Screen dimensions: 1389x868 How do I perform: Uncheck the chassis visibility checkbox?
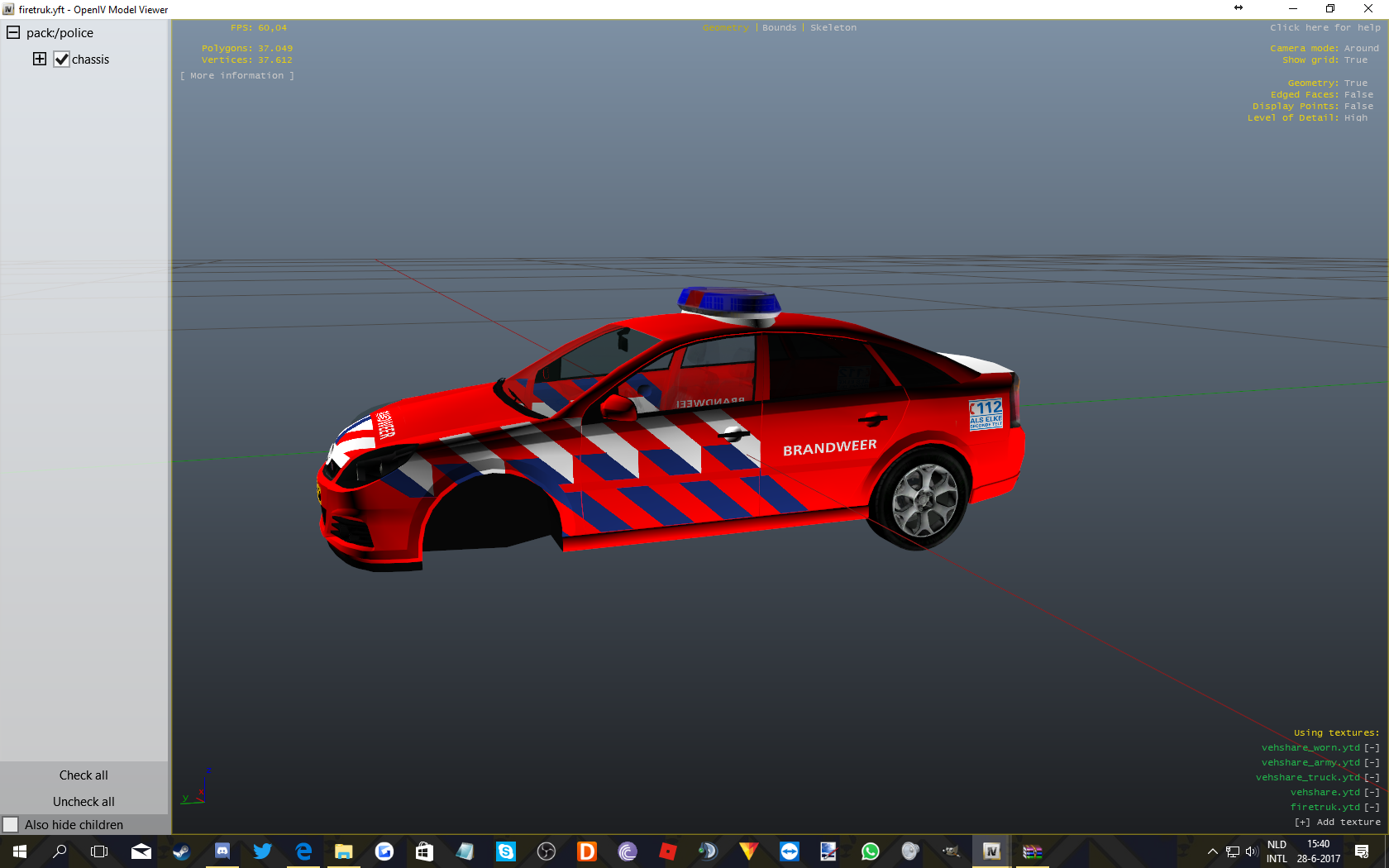pyautogui.click(x=61, y=60)
